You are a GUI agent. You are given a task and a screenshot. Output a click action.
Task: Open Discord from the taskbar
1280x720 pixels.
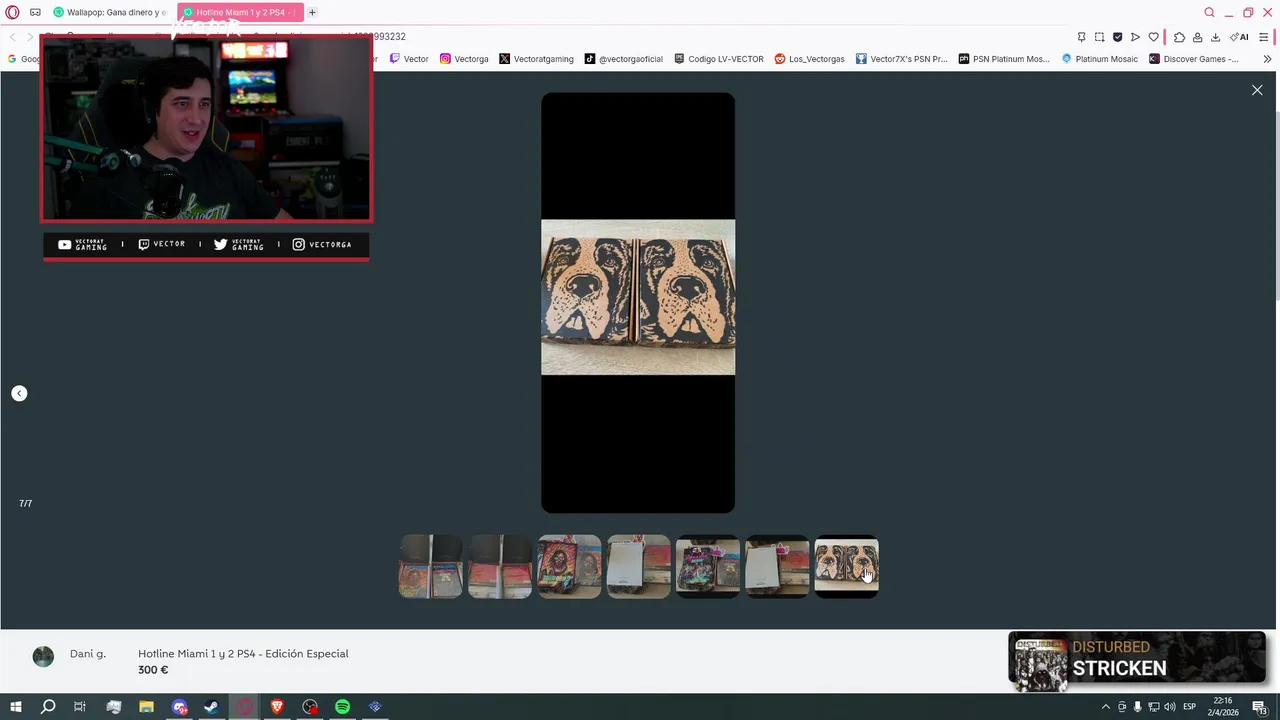(179, 707)
